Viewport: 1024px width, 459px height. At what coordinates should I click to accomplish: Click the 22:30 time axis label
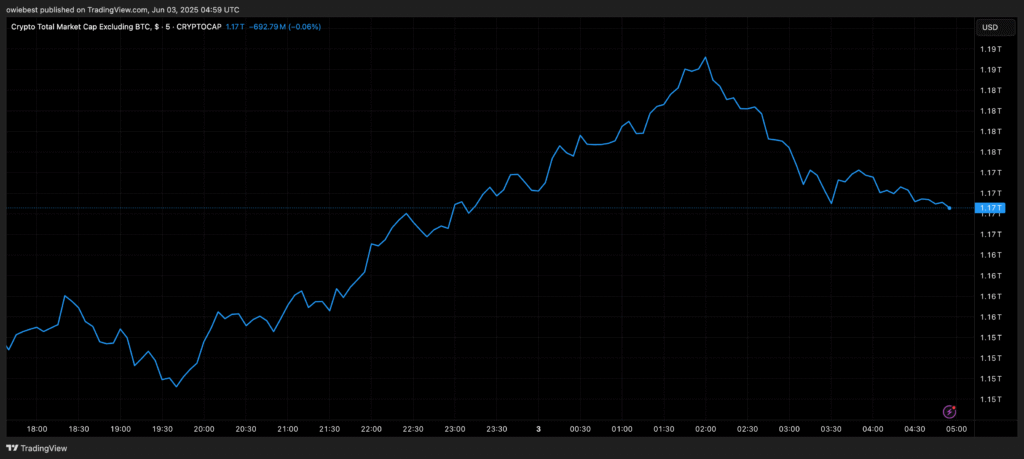(x=413, y=429)
